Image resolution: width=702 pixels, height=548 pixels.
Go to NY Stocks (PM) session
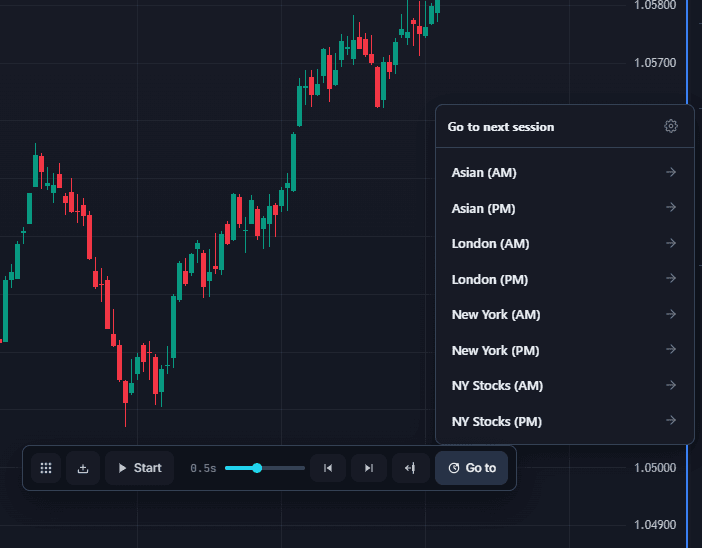[x=565, y=421]
